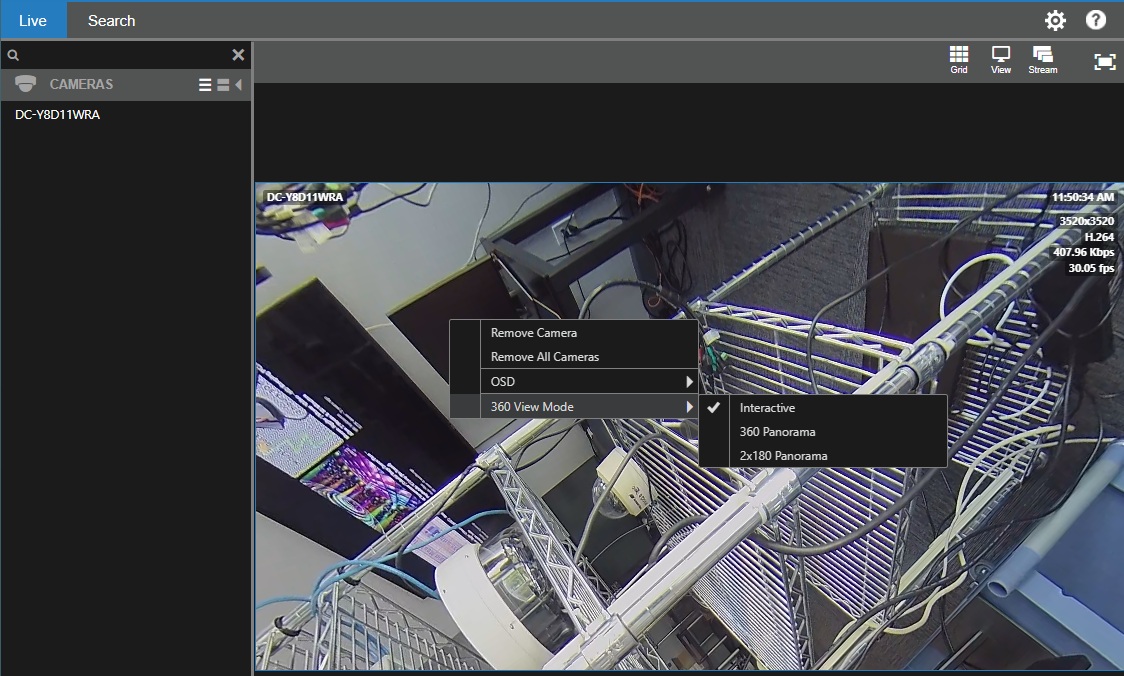1124x676 pixels.
Task: Open the View options icon
Action: pyautogui.click(x=1001, y=60)
